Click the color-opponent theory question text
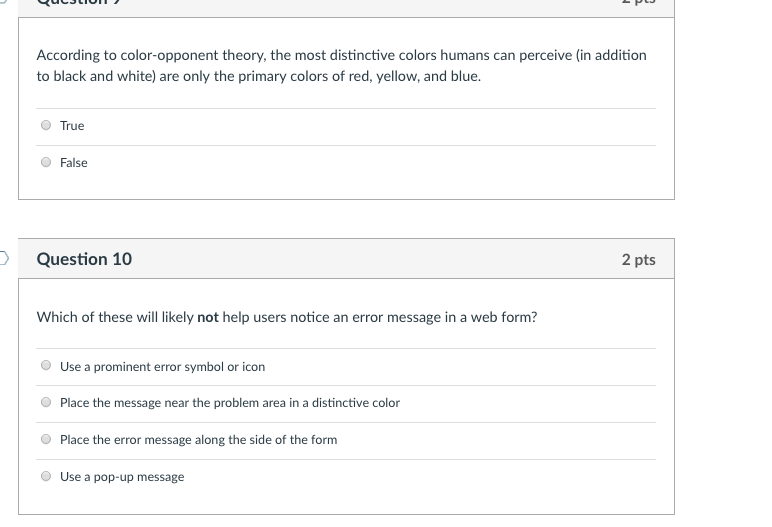This screenshot has width=772, height=527. tap(342, 66)
